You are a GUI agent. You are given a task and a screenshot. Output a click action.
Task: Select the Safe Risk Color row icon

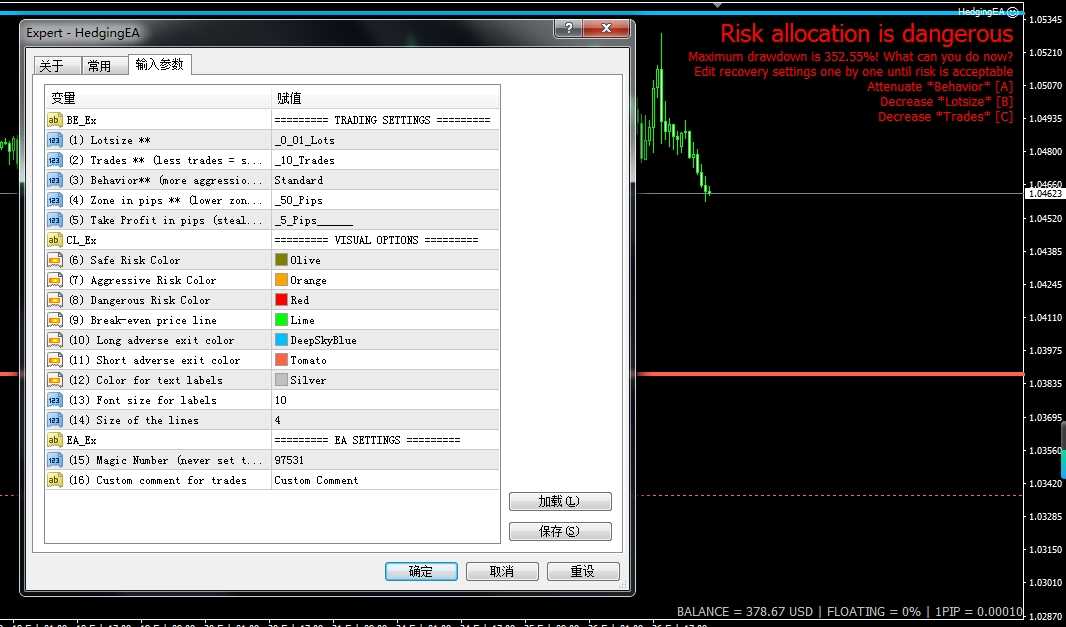56,260
